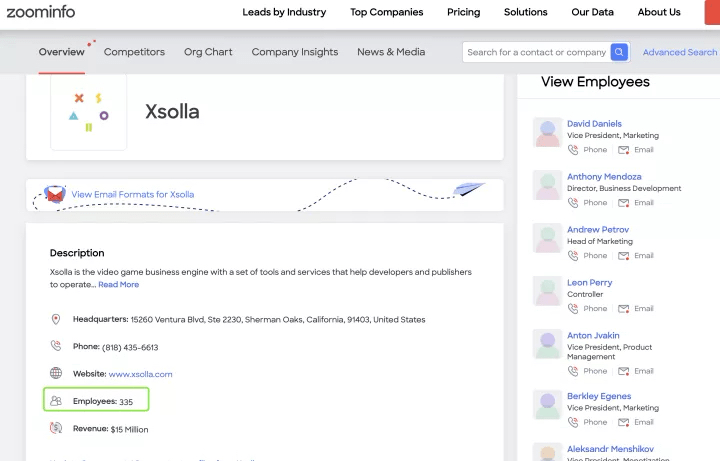Open the Leads by Industry menu

284,12
